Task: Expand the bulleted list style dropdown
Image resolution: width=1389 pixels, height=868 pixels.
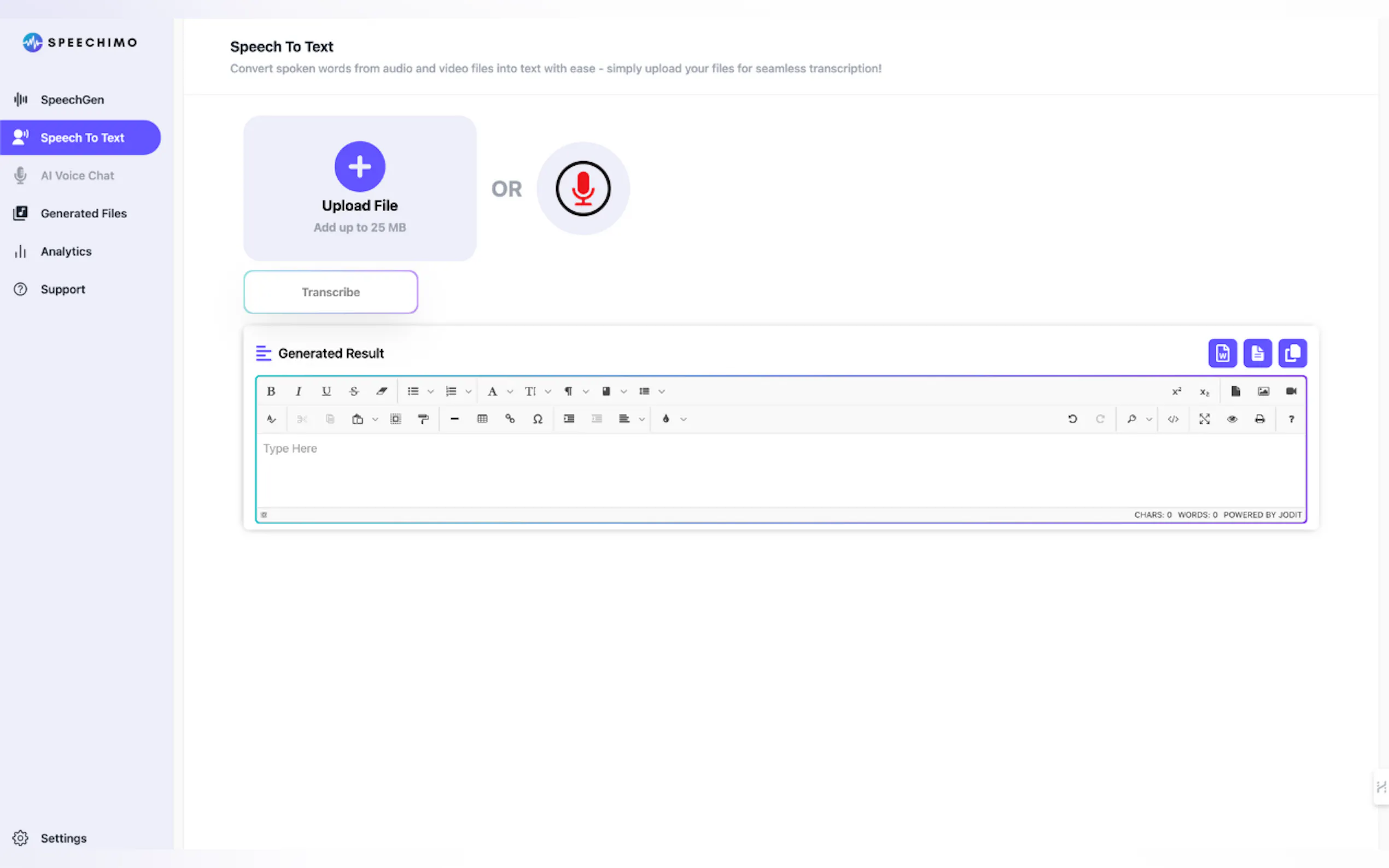Action: tap(431, 391)
